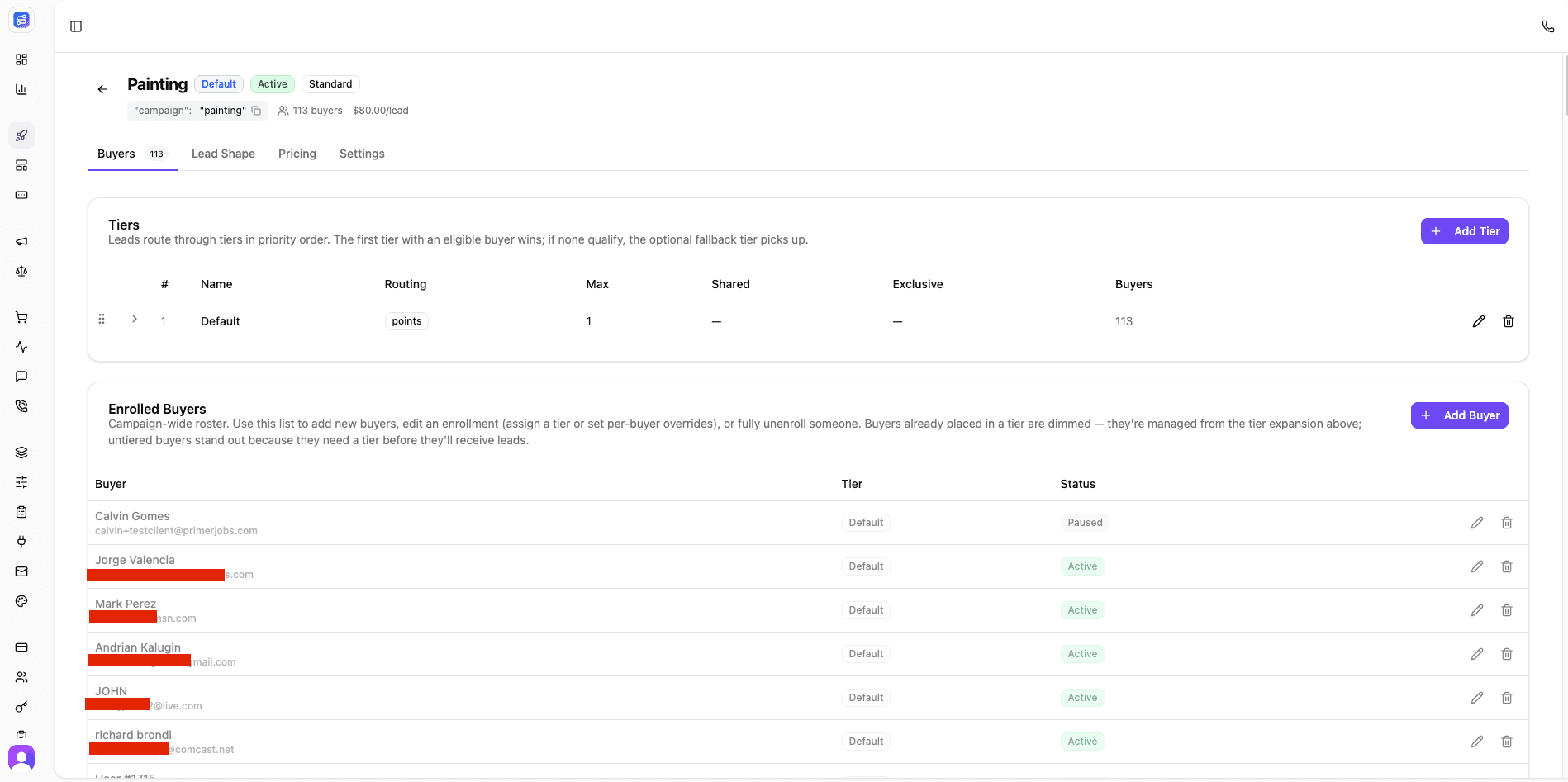Click the Active status badge near title

pyautogui.click(x=272, y=84)
